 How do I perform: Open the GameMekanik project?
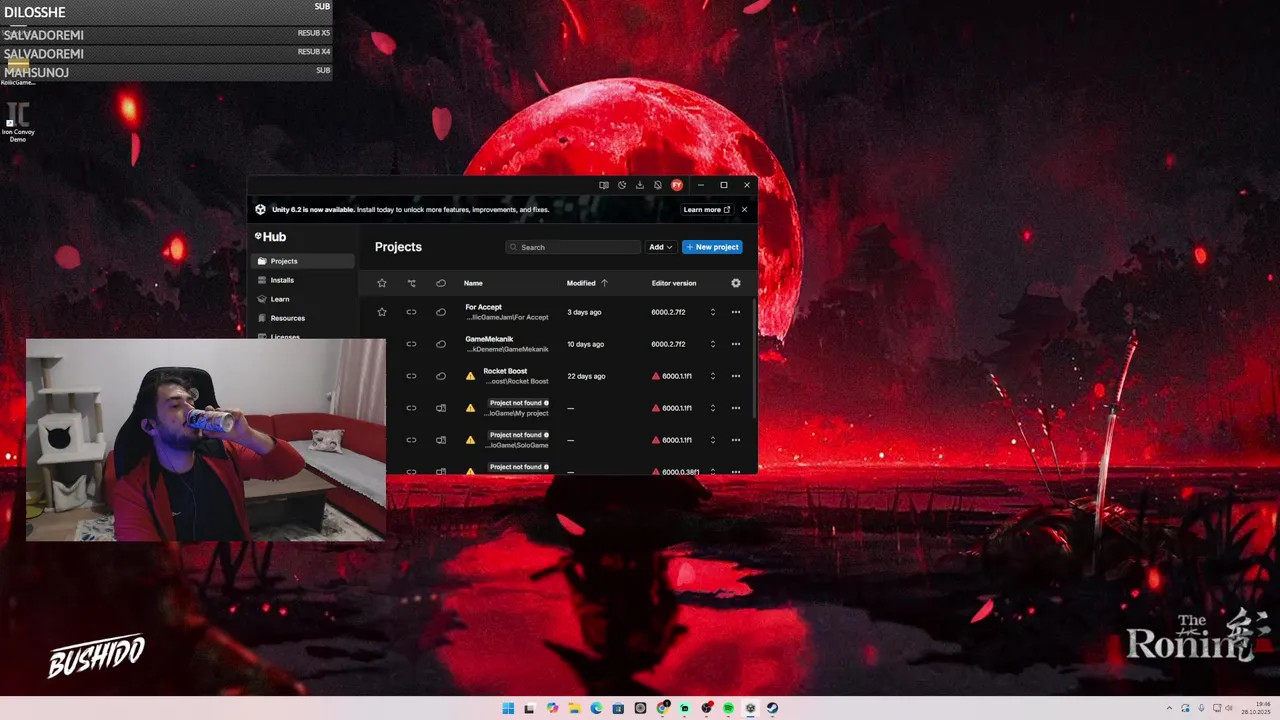[x=489, y=339]
